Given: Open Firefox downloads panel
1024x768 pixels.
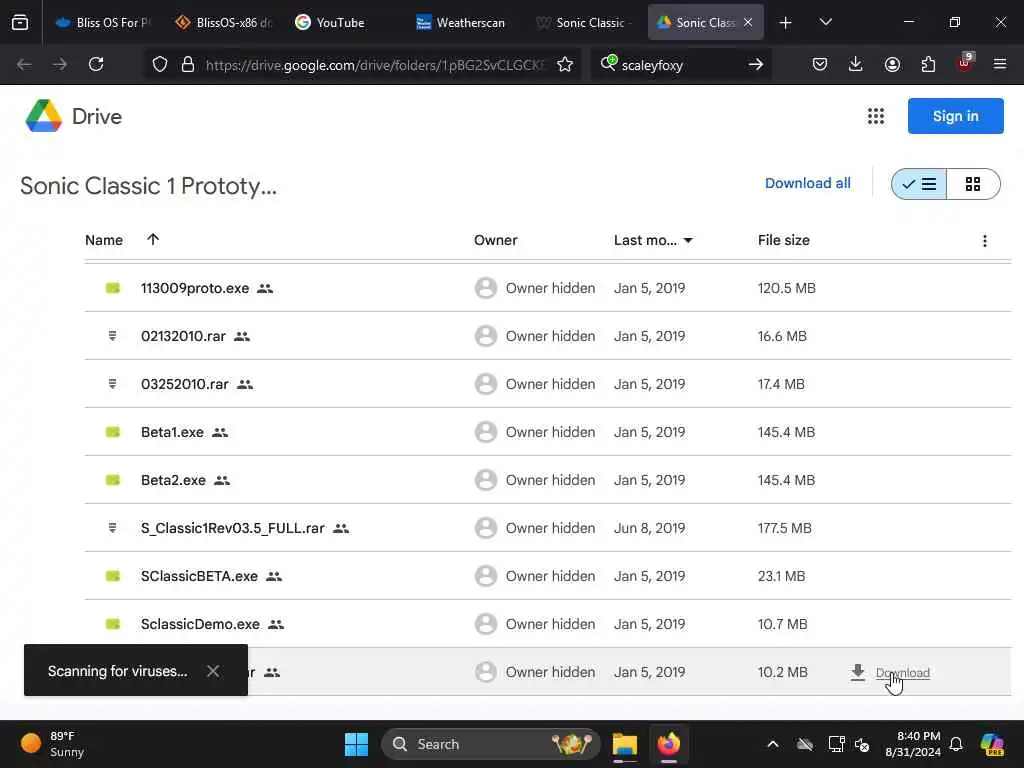Looking at the screenshot, I should click(856, 64).
